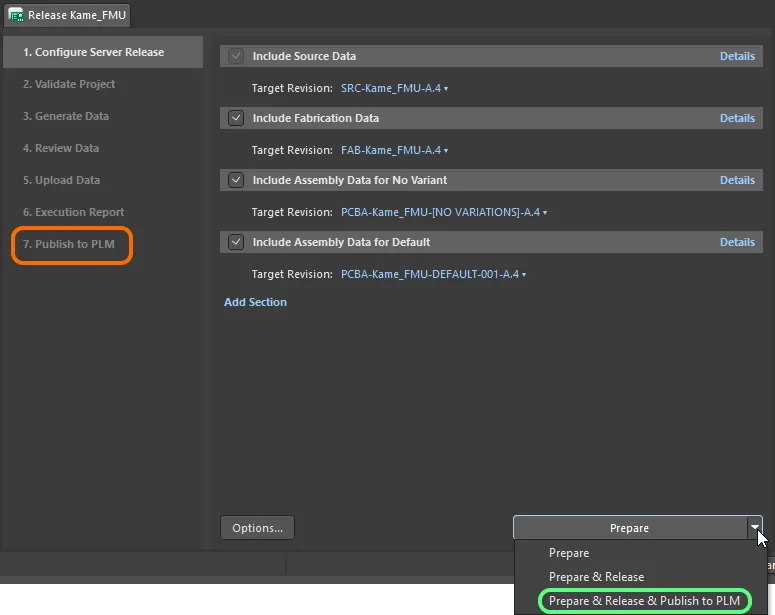
Task: Toggle Include Assembly Data for No Variant checkbox
Action: pyautogui.click(x=236, y=180)
